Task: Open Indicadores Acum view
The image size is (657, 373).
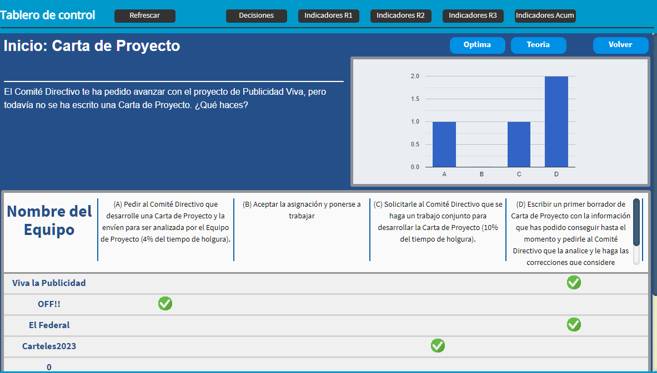Action: pos(545,16)
